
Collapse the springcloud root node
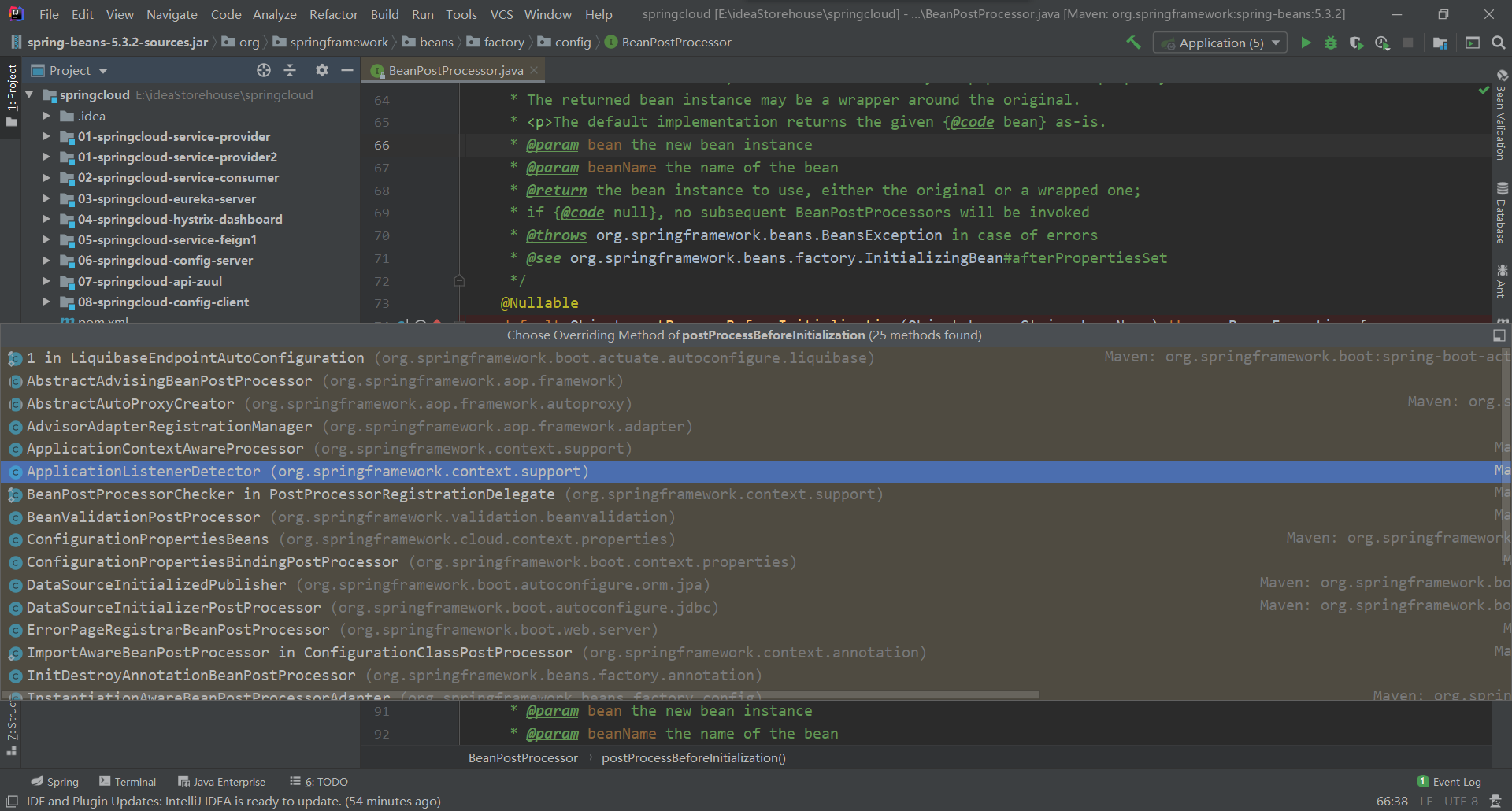click(30, 94)
